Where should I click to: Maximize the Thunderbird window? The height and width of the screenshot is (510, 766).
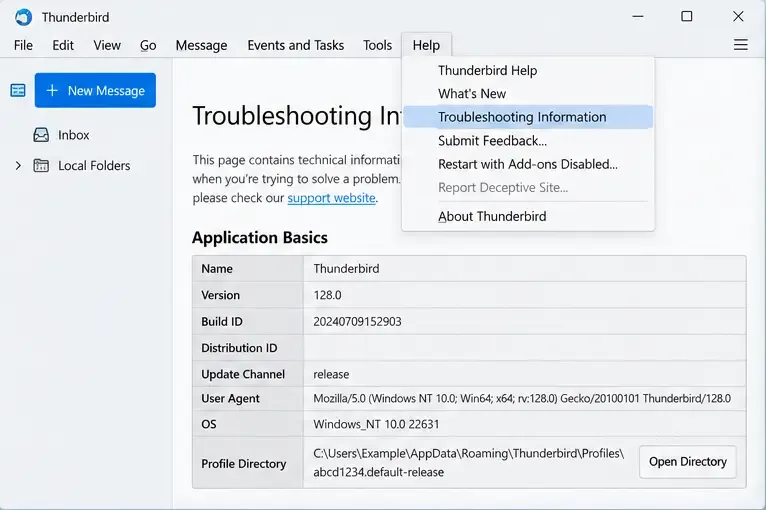(686, 17)
